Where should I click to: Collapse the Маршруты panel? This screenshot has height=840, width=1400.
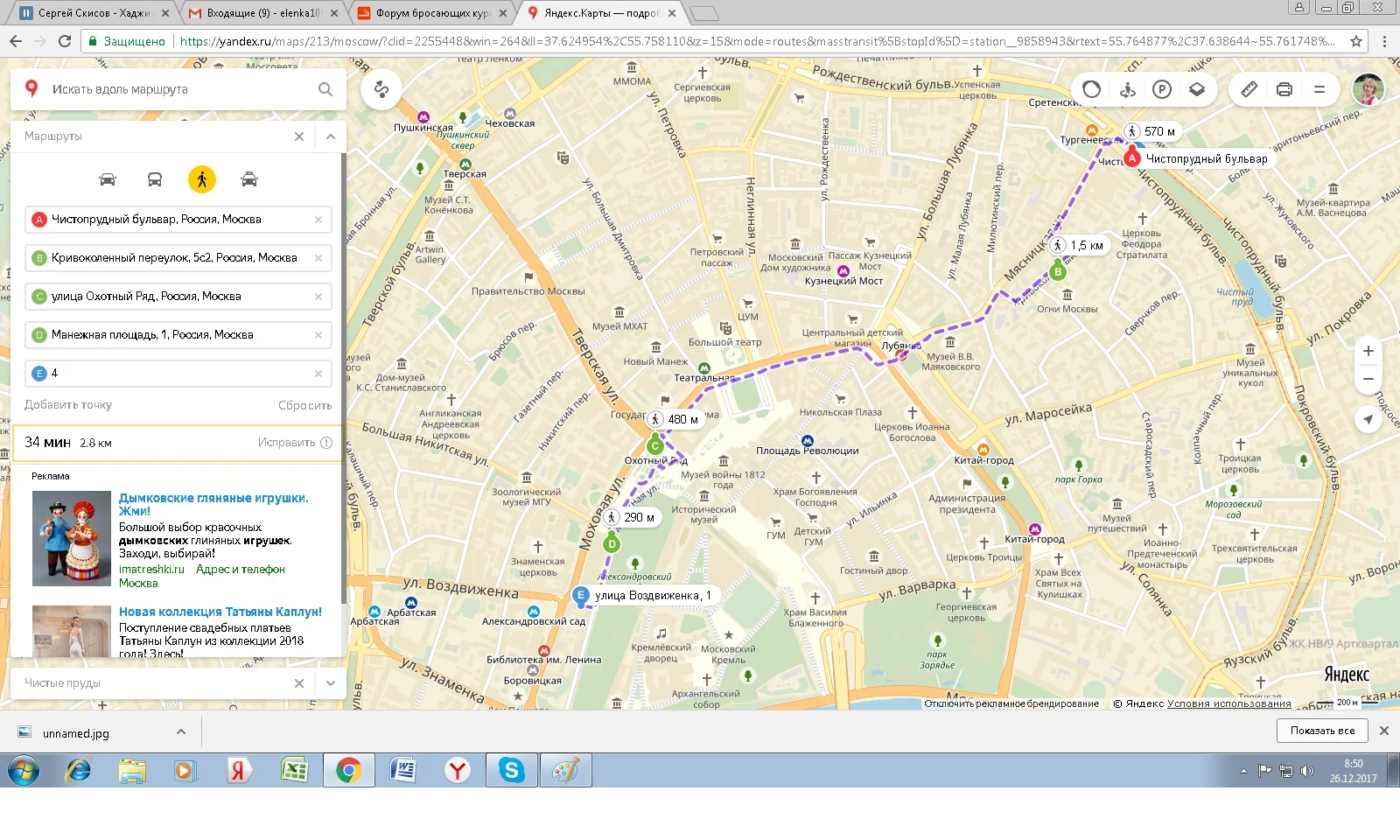click(x=330, y=136)
